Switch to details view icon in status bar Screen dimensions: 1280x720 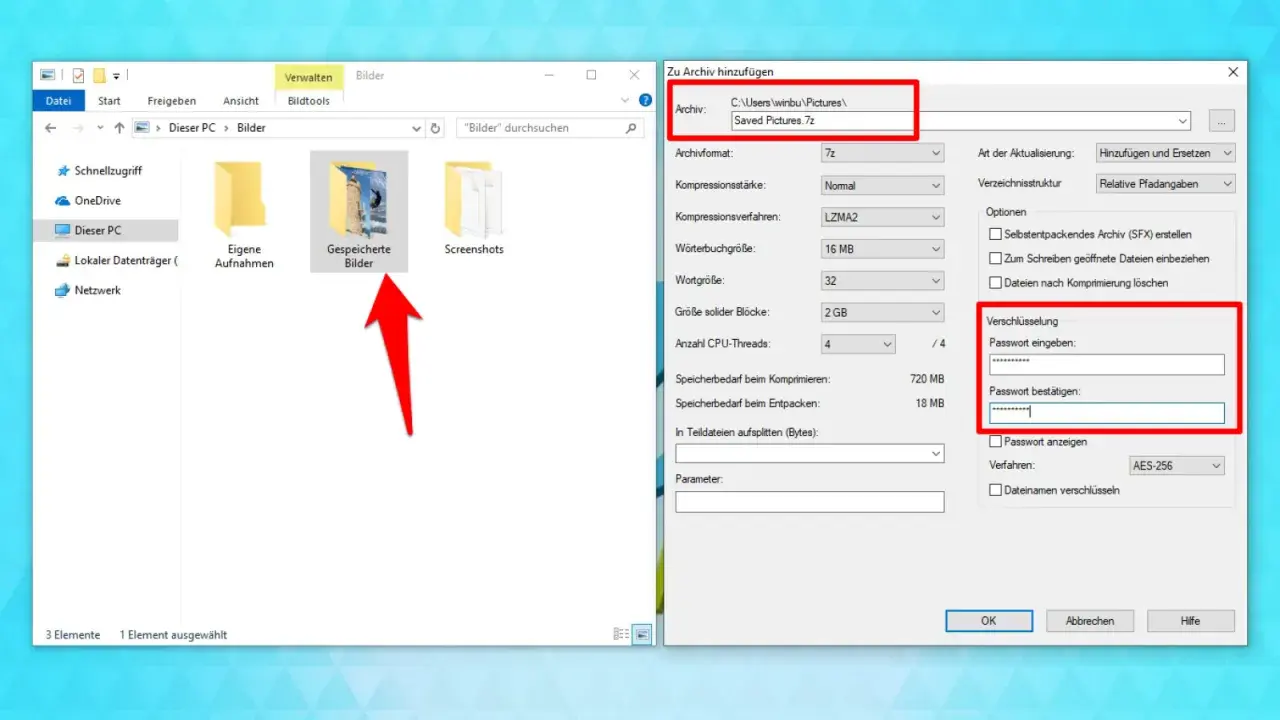pos(621,634)
